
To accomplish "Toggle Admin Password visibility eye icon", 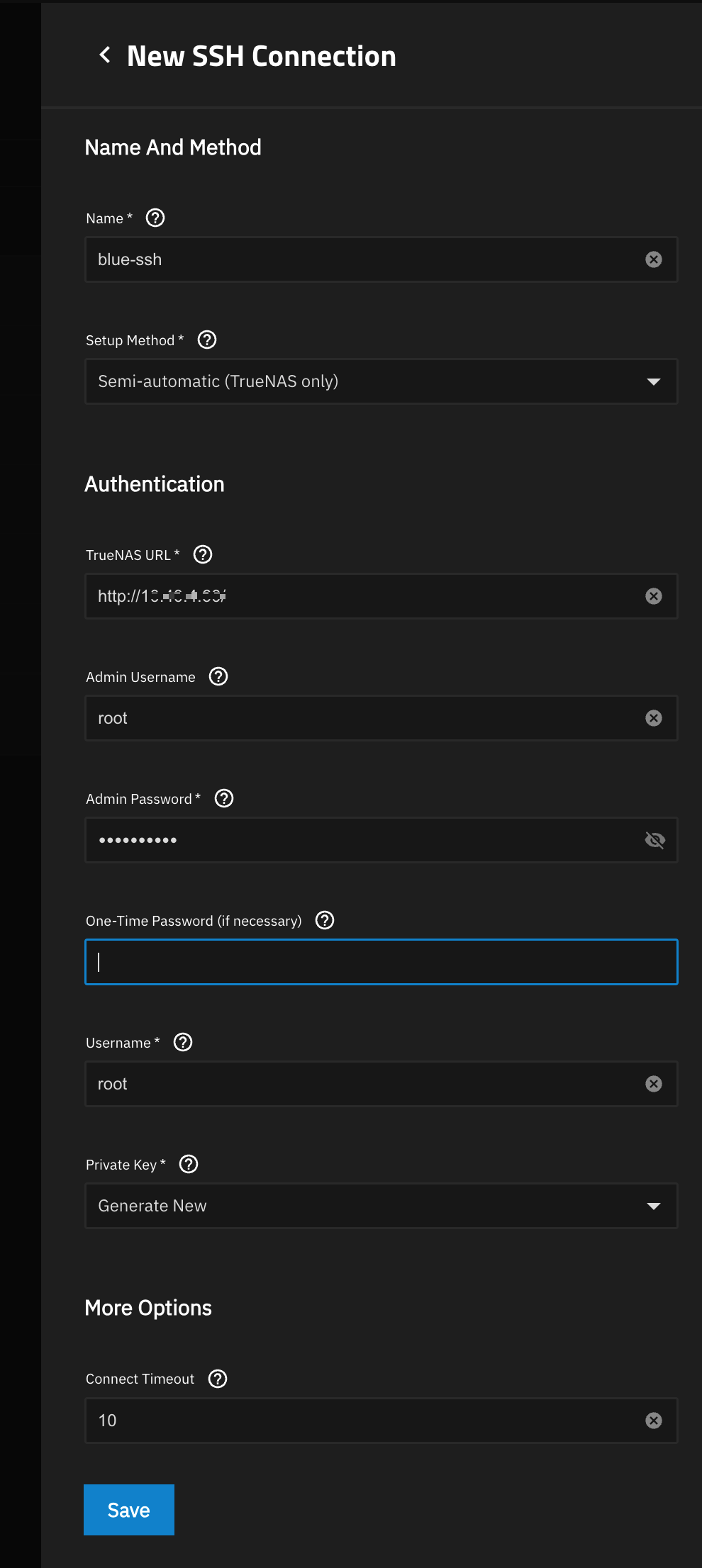I will pos(654,840).
